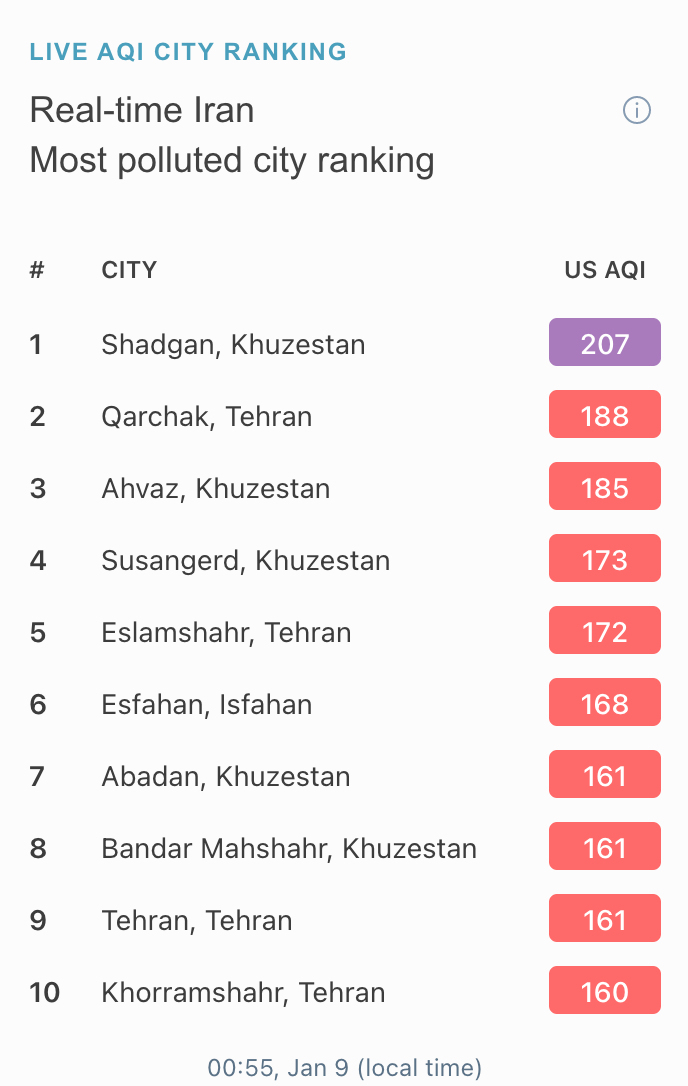Select the 185 AQI value badge
The image size is (688, 1086).
pyautogui.click(x=605, y=486)
